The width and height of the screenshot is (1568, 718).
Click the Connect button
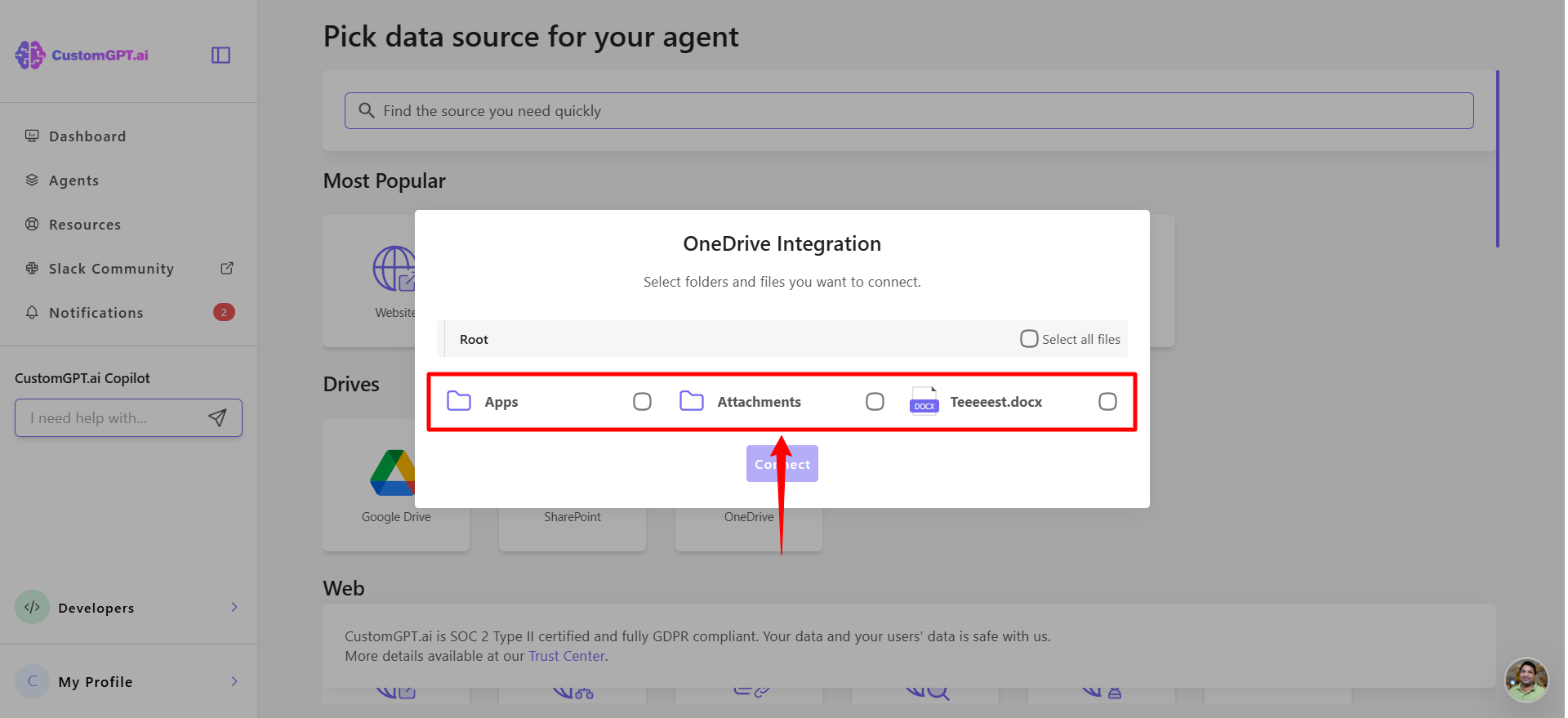tap(782, 463)
